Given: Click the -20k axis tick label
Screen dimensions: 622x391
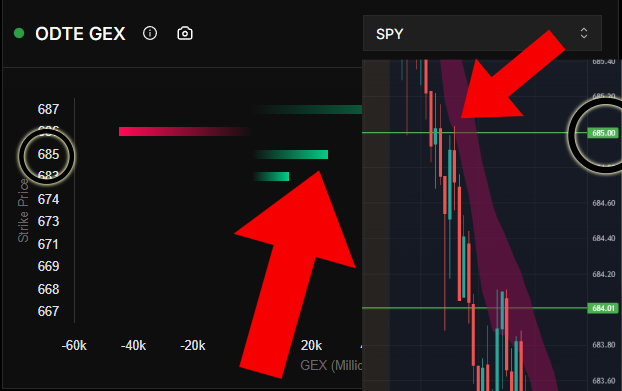Looking at the screenshot, I should pos(193,345).
